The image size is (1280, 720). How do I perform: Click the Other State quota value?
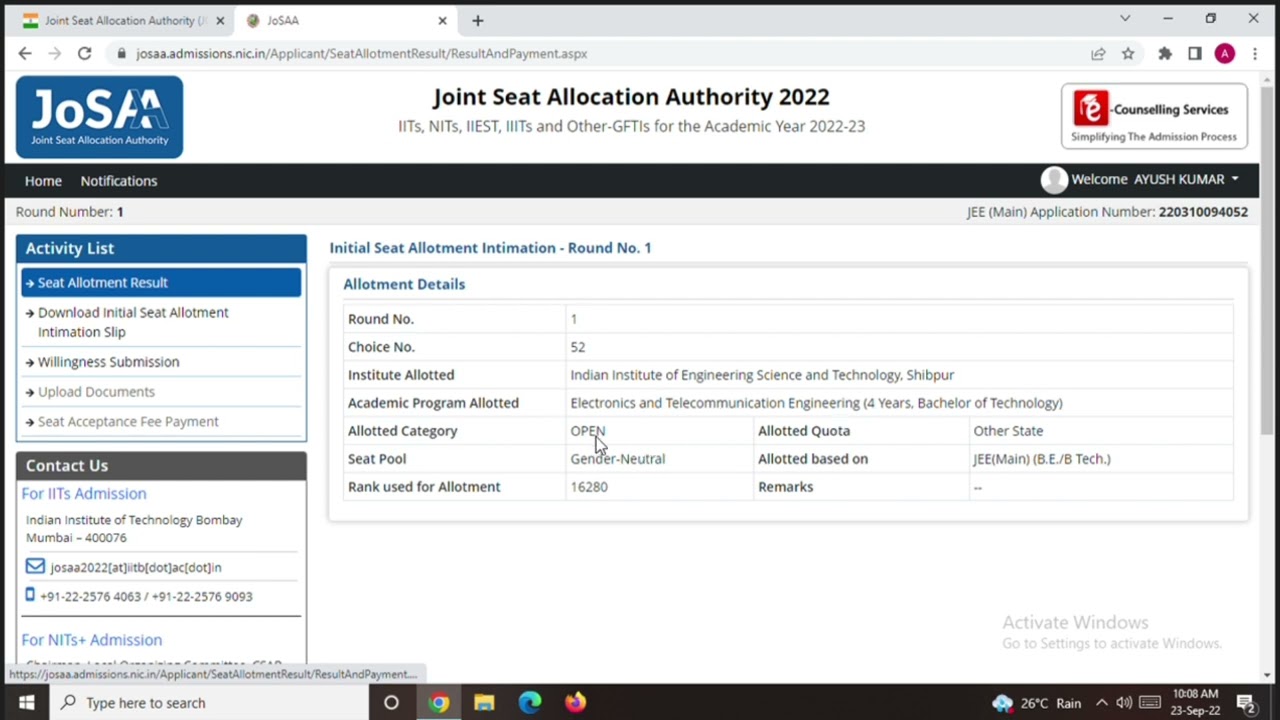click(x=1008, y=431)
